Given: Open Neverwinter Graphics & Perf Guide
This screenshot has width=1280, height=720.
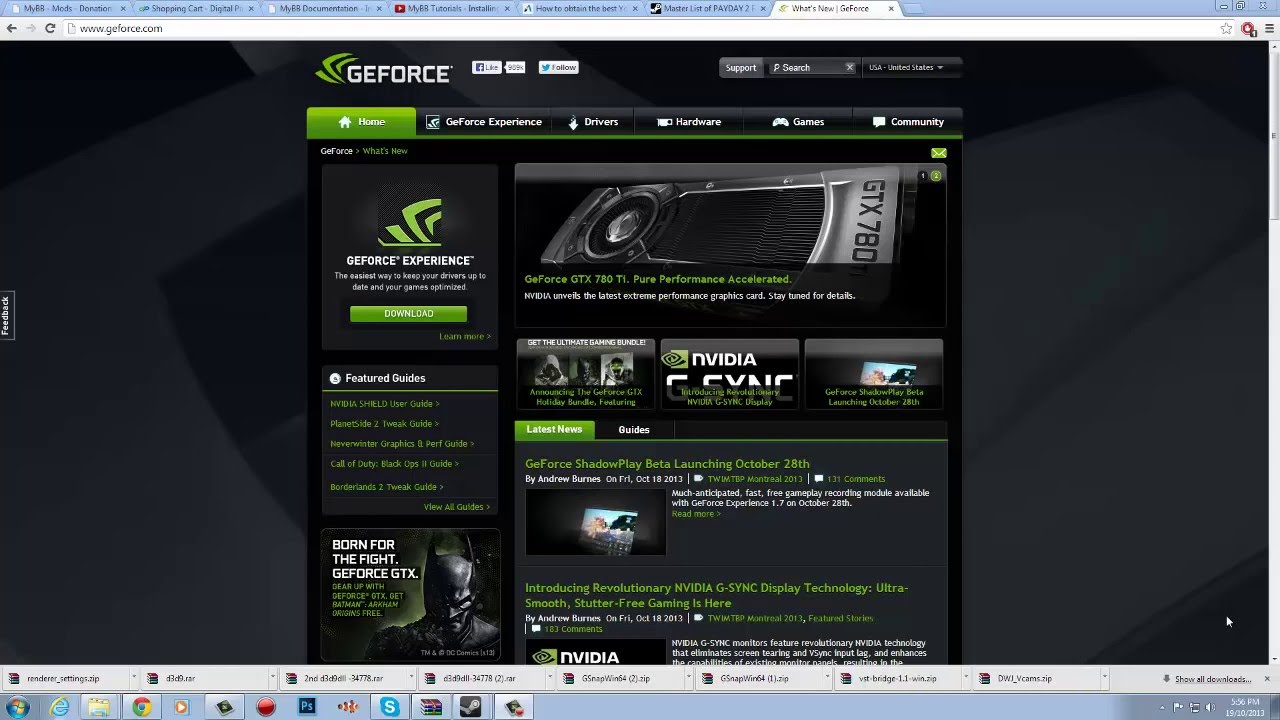Looking at the screenshot, I should pos(402,444).
